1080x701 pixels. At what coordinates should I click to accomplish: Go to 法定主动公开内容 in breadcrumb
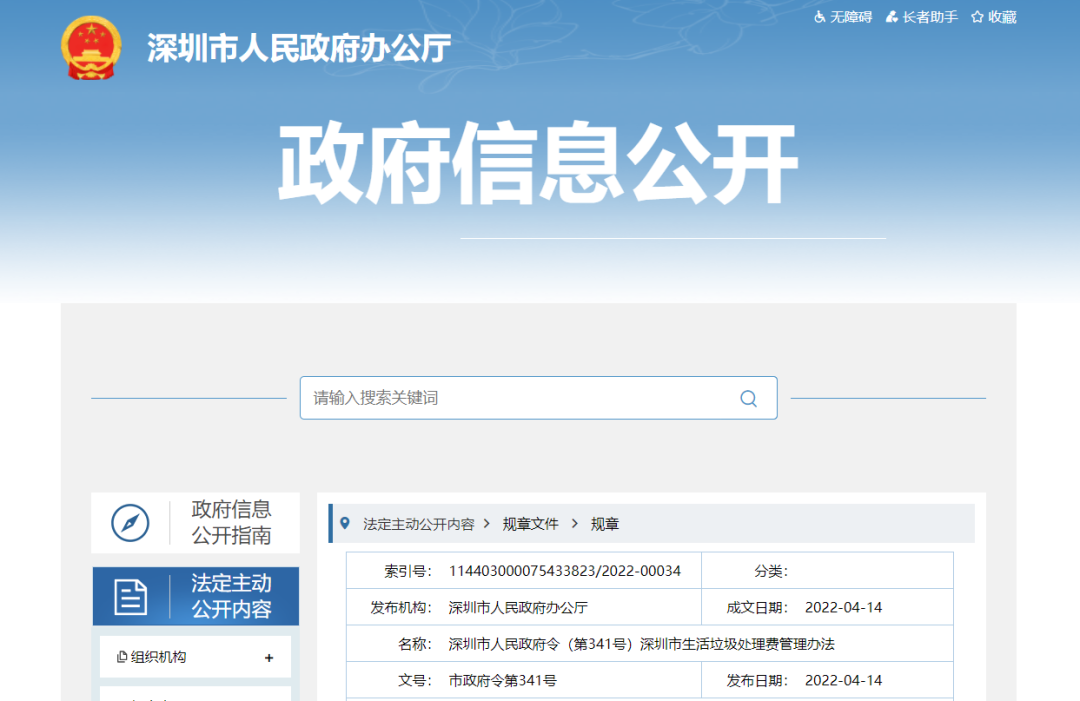418,524
